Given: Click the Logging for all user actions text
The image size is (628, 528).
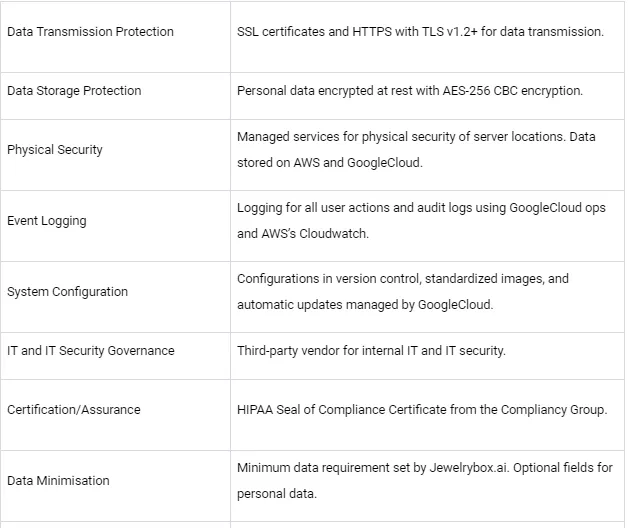Looking at the screenshot, I should pos(421,208).
